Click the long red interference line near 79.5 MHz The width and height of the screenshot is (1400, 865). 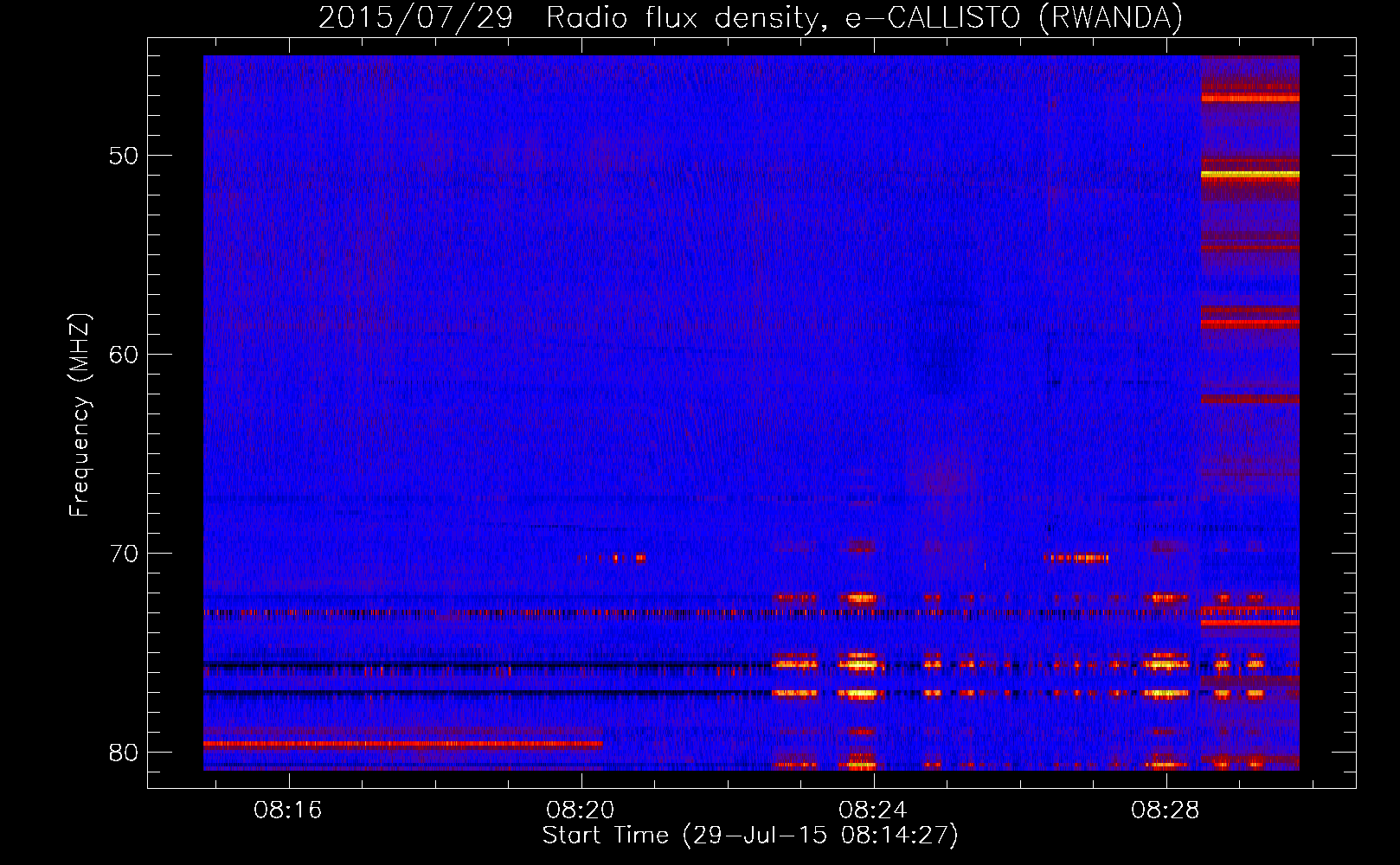403,744
